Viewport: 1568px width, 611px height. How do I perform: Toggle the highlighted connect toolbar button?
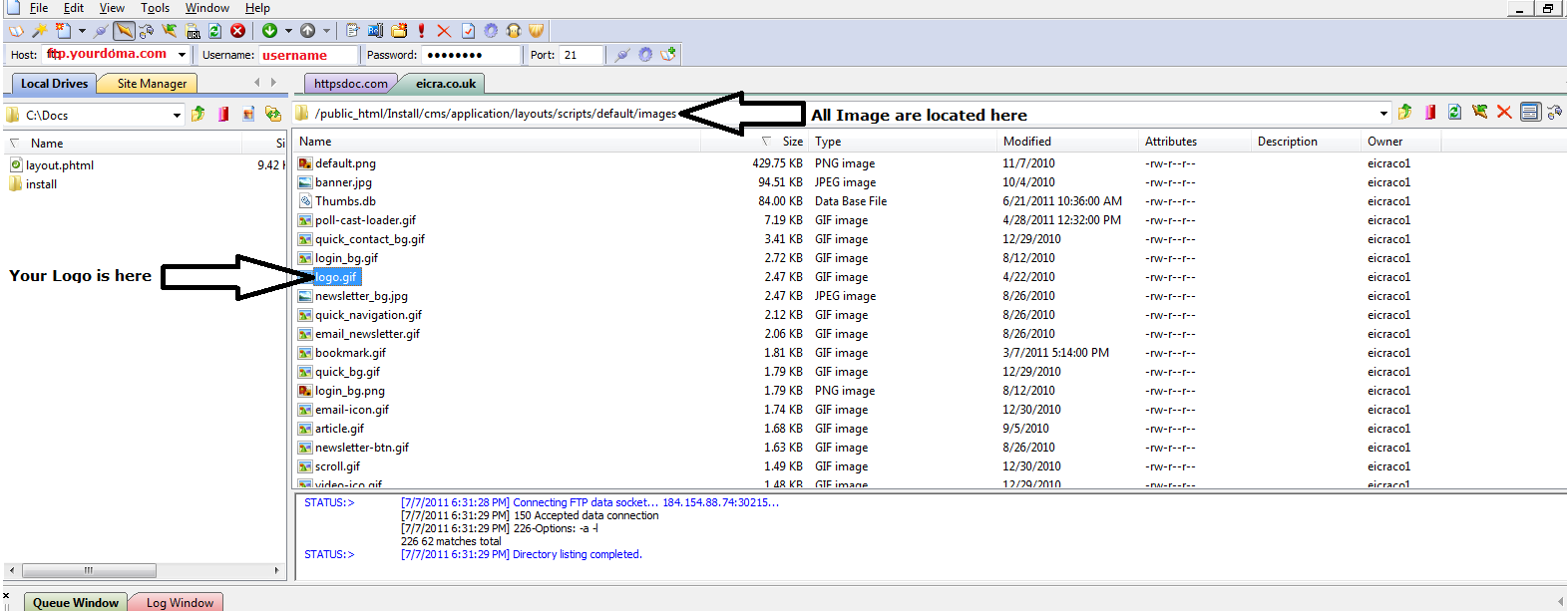[x=124, y=31]
